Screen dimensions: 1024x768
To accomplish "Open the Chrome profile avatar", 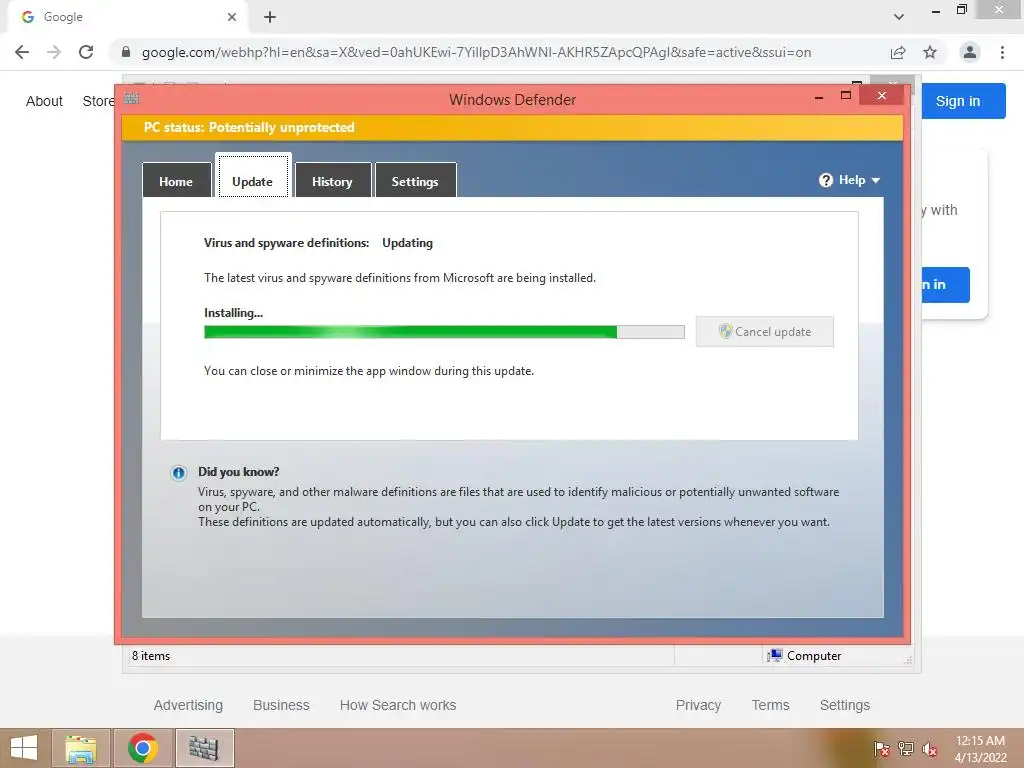I will (970, 52).
